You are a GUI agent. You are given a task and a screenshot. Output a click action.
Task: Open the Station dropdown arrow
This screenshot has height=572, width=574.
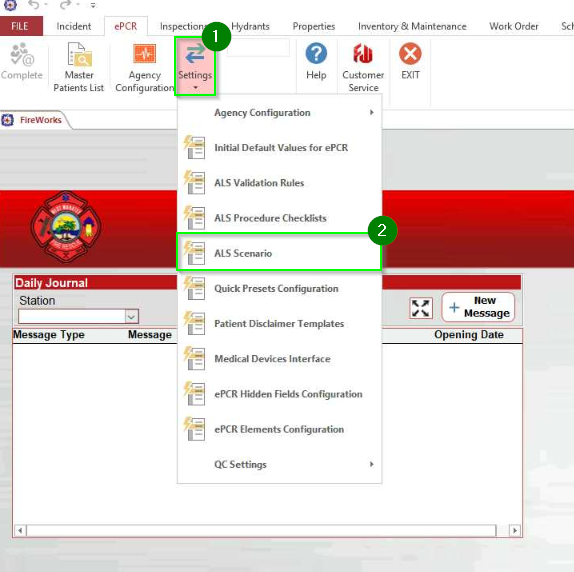pos(132,317)
